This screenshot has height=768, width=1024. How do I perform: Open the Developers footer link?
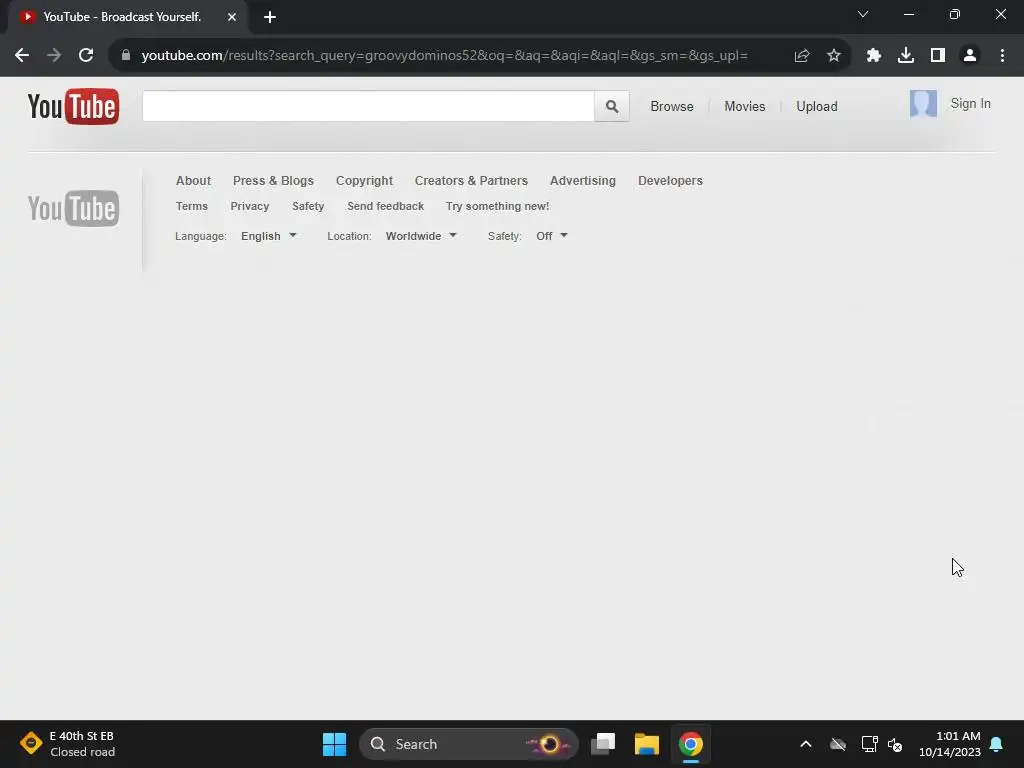point(670,181)
